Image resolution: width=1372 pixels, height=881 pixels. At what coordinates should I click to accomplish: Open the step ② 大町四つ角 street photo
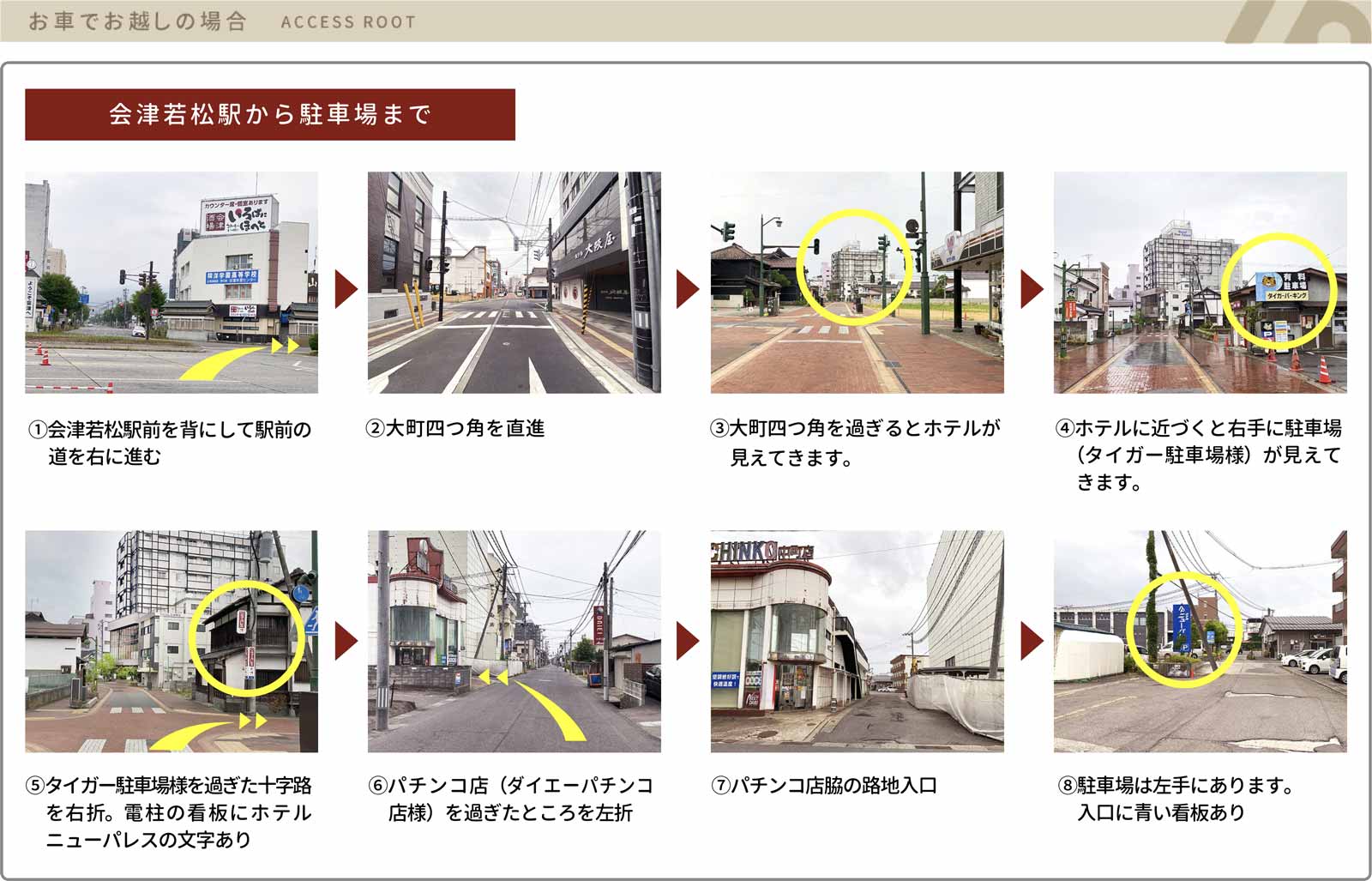point(514,282)
